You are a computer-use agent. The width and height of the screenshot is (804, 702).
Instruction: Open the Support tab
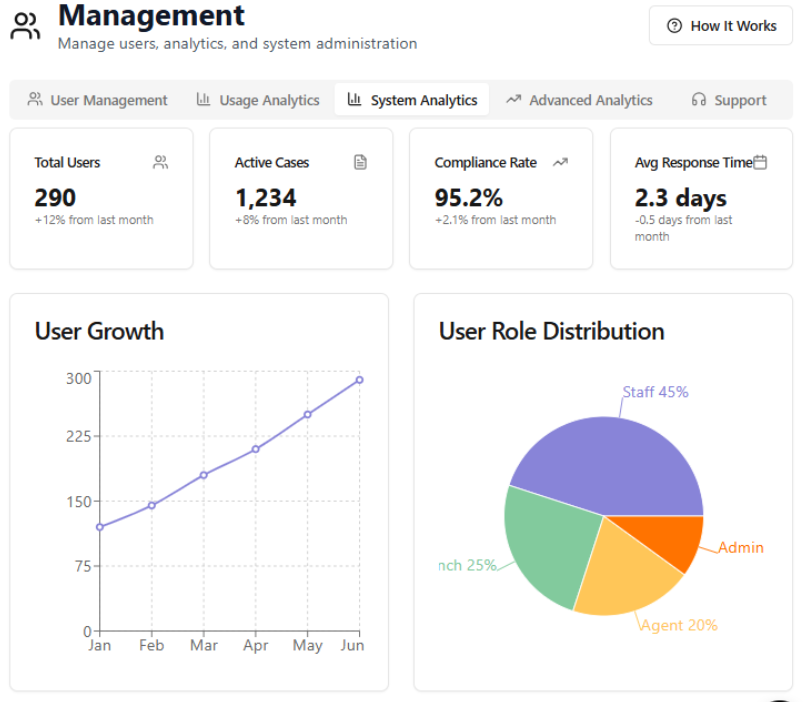click(x=729, y=100)
